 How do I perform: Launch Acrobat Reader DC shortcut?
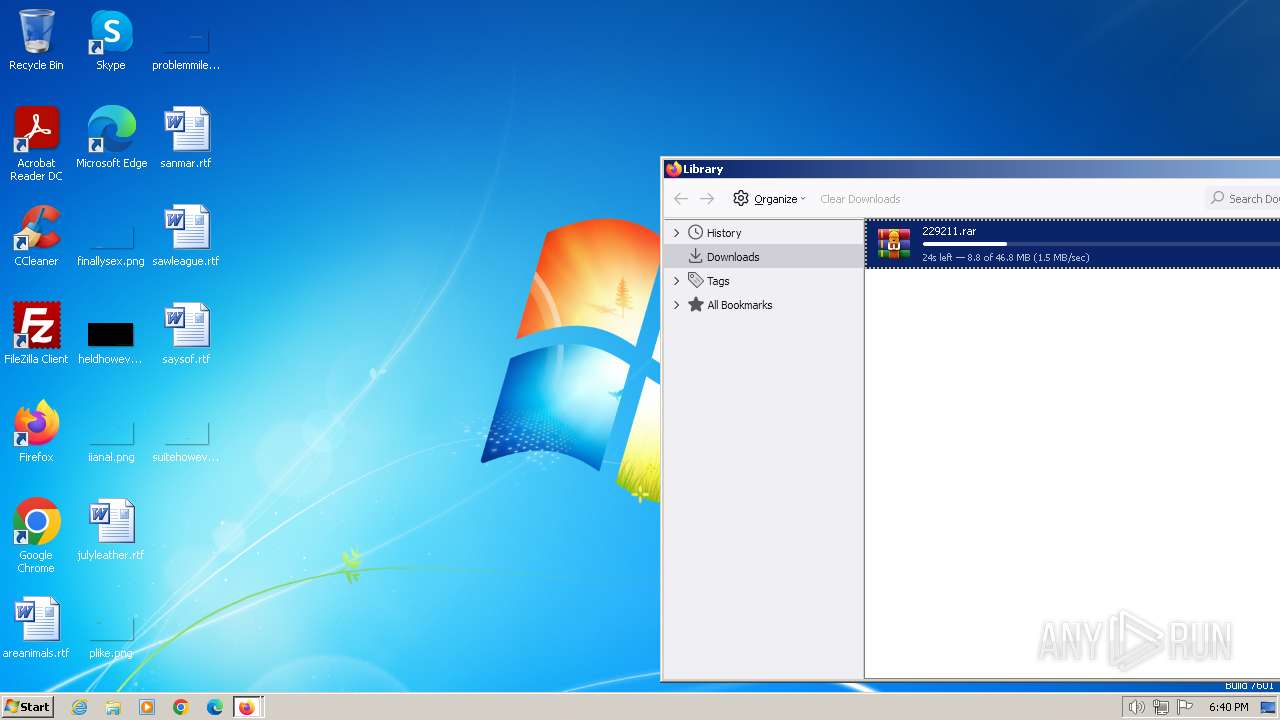click(36, 144)
